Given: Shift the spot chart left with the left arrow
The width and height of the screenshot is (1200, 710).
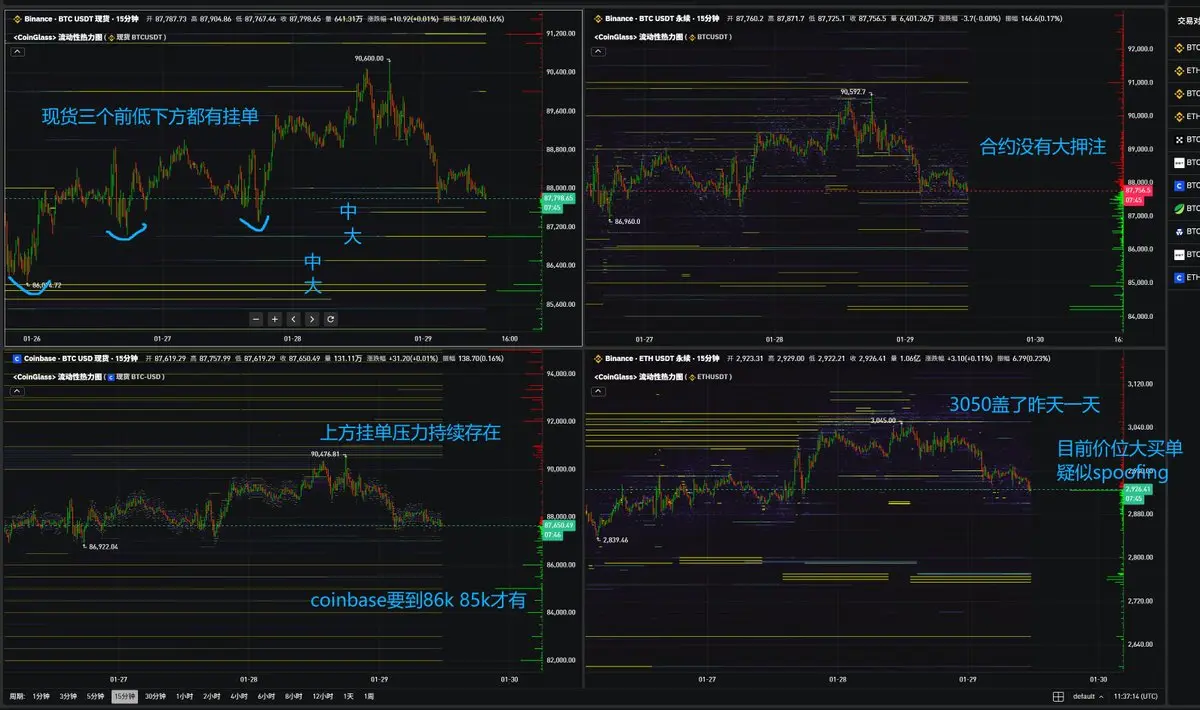Looking at the screenshot, I should (x=293, y=319).
